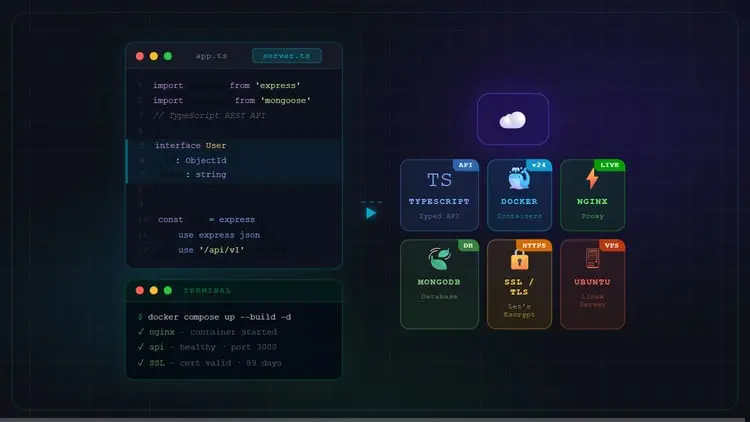
Task: Click the ': string' type text
Action: (206, 175)
